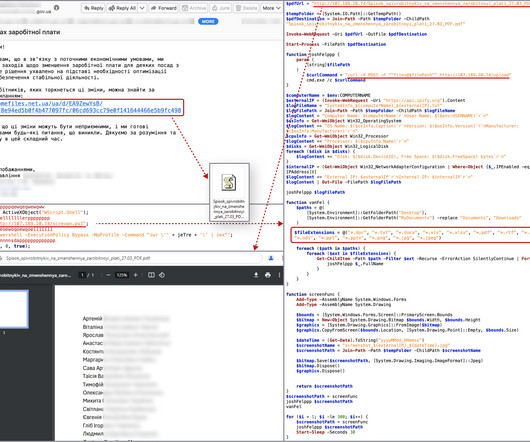Click the "function joshFelppp" line in the script

pos(313,54)
